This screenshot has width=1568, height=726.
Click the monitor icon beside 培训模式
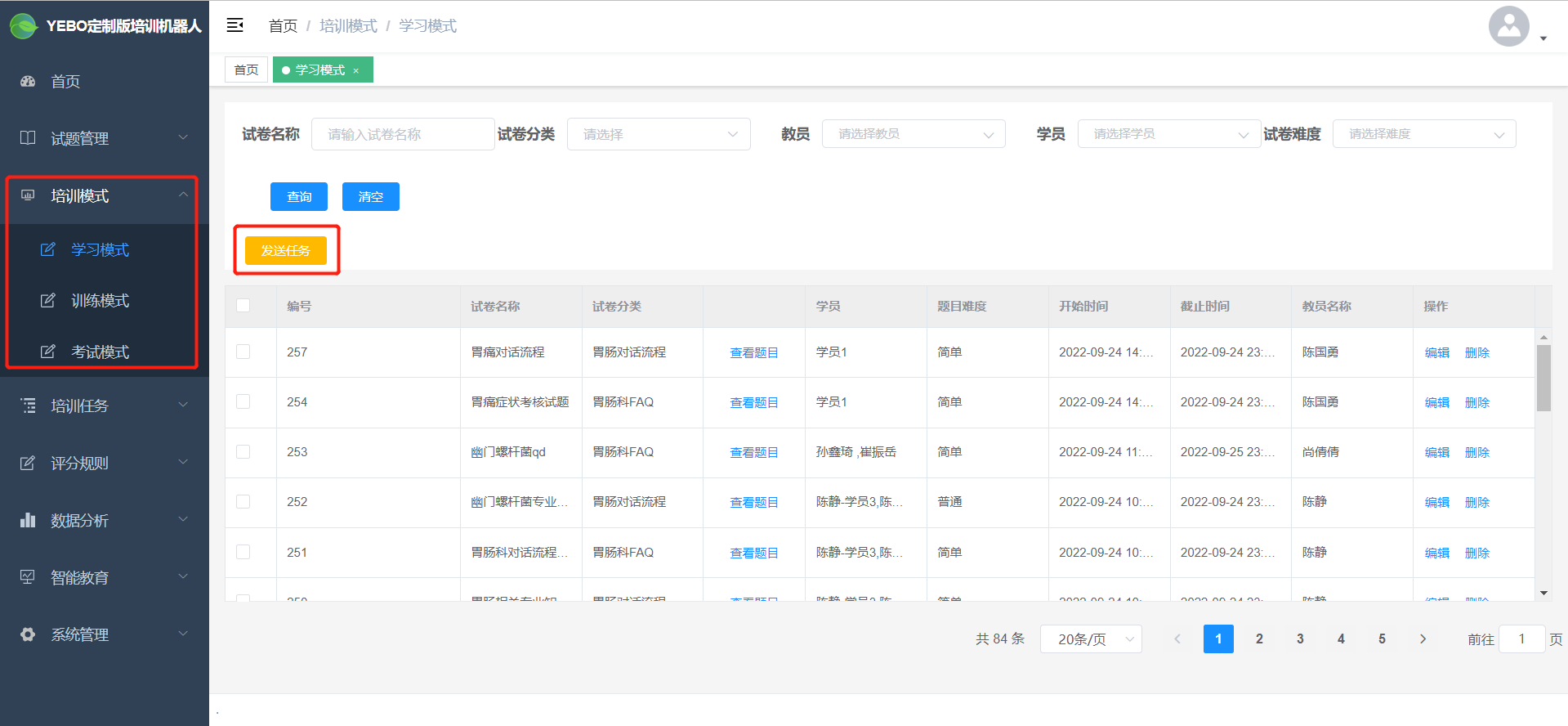point(28,195)
